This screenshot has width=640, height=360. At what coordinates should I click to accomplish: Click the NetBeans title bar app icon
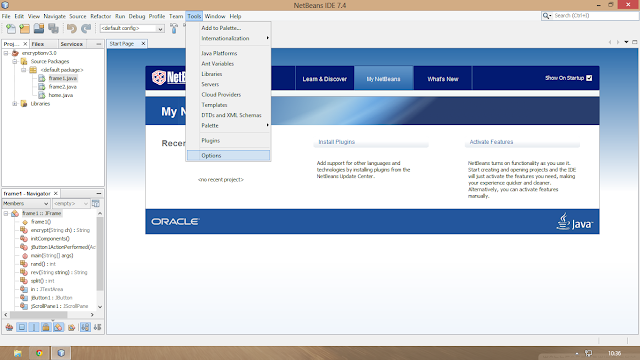[5, 5]
